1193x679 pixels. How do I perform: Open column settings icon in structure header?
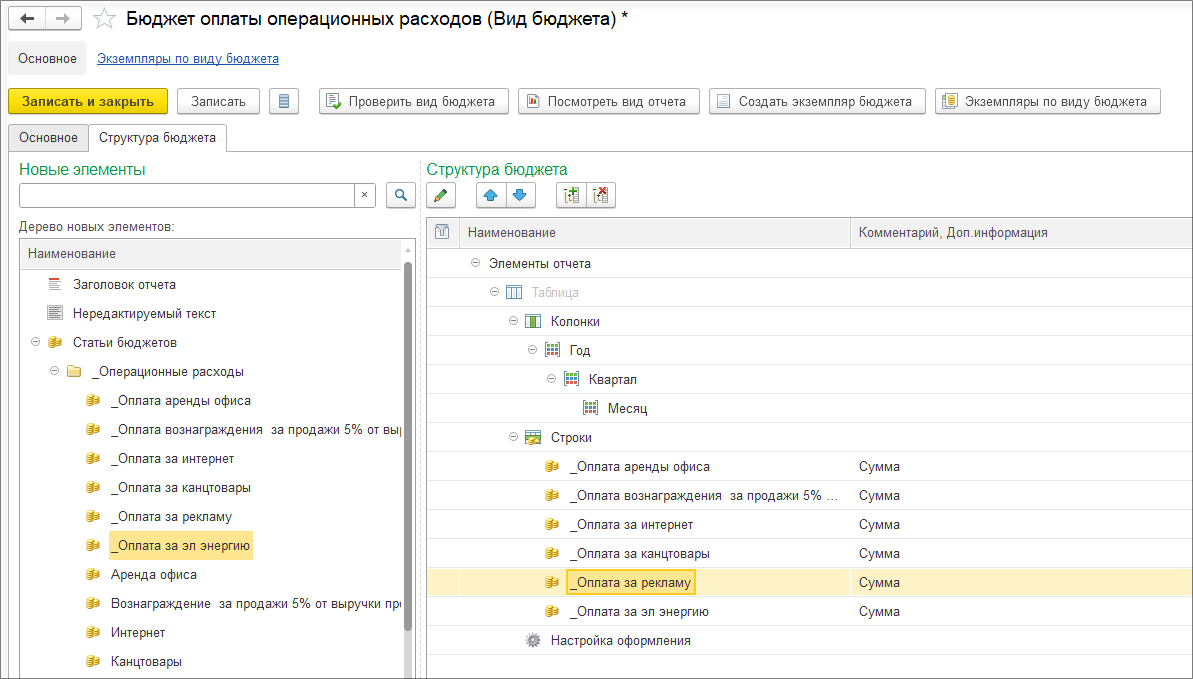pos(442,232)
